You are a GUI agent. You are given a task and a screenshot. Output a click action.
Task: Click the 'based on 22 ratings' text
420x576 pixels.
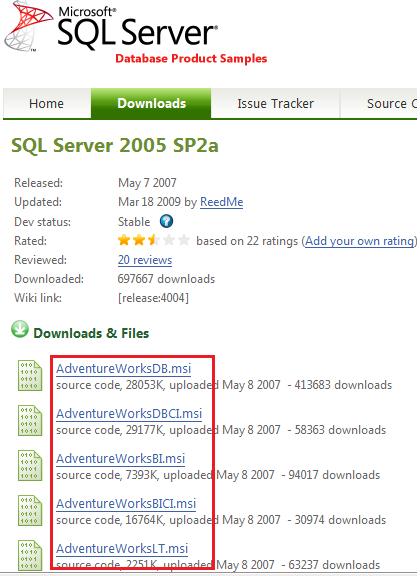point(247,241)
